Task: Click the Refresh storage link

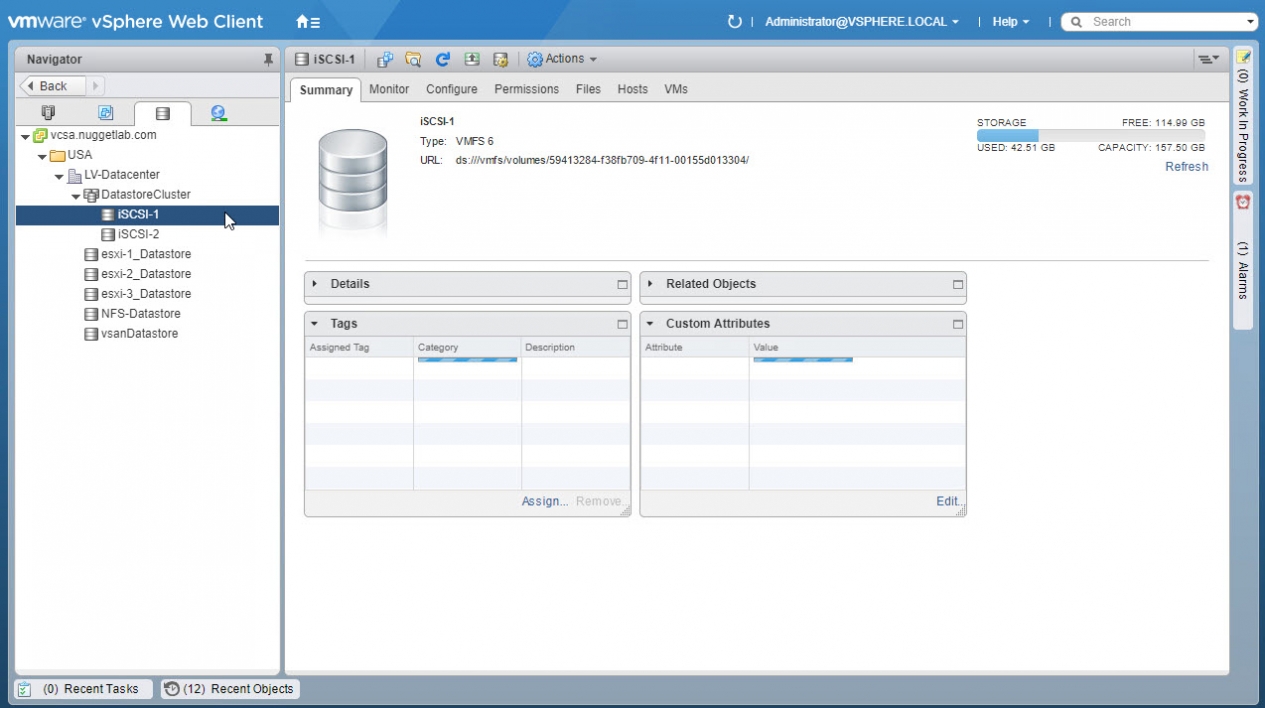Action: point(1186,167)
